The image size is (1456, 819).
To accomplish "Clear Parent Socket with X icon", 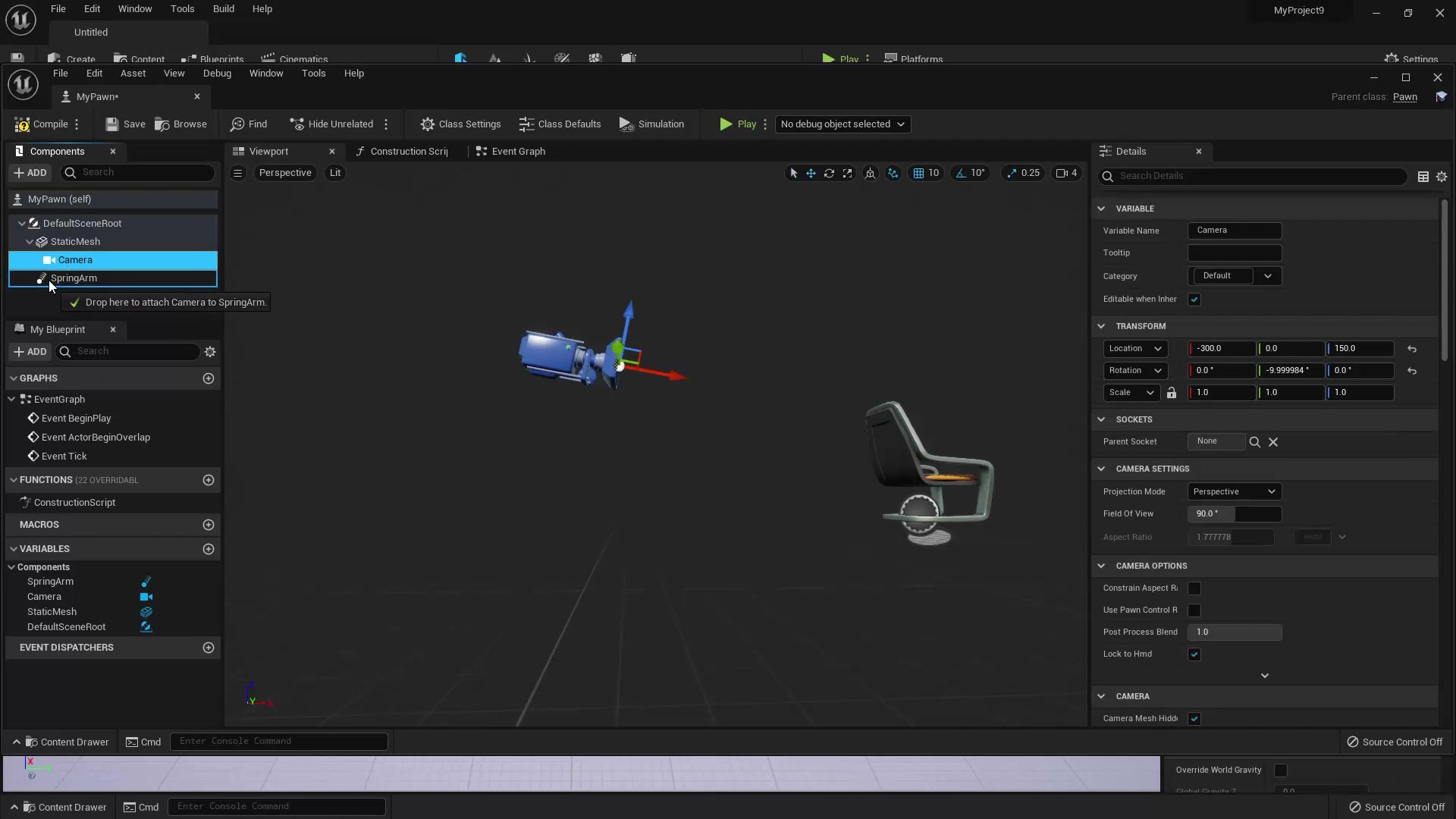I will pos(1273,442).
